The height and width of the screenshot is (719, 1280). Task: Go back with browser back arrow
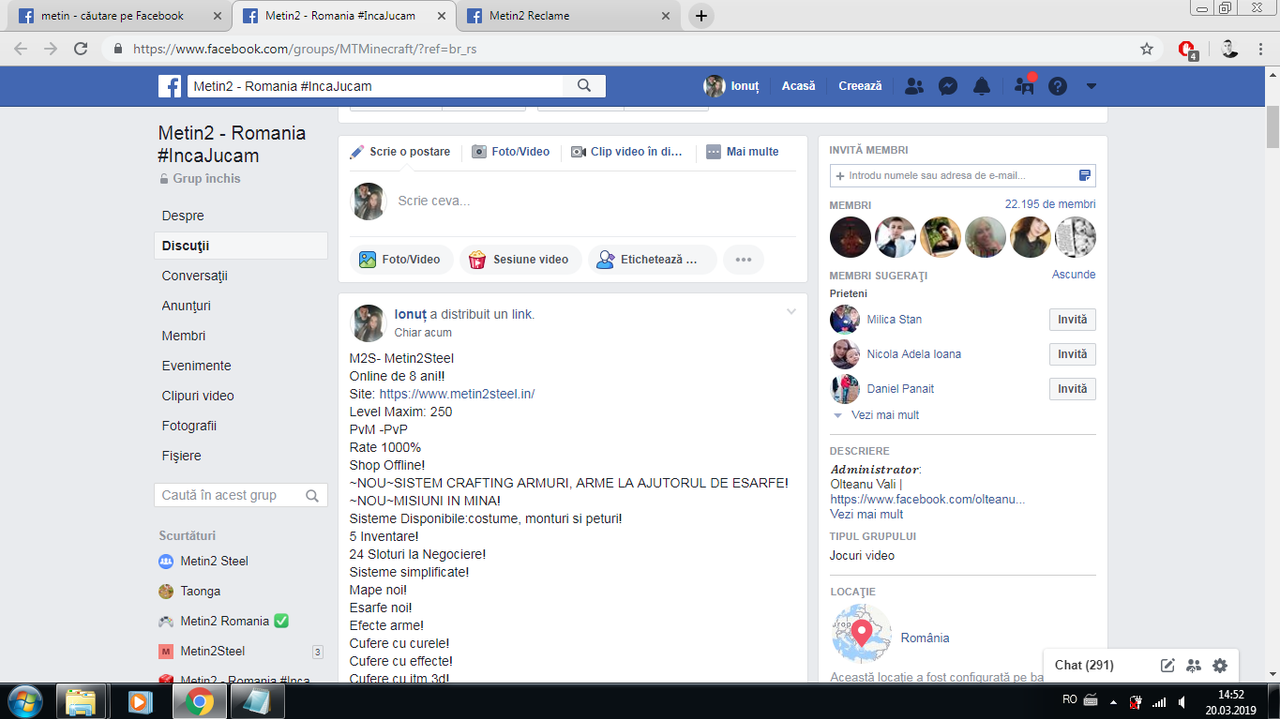click(x=21, y=48)
